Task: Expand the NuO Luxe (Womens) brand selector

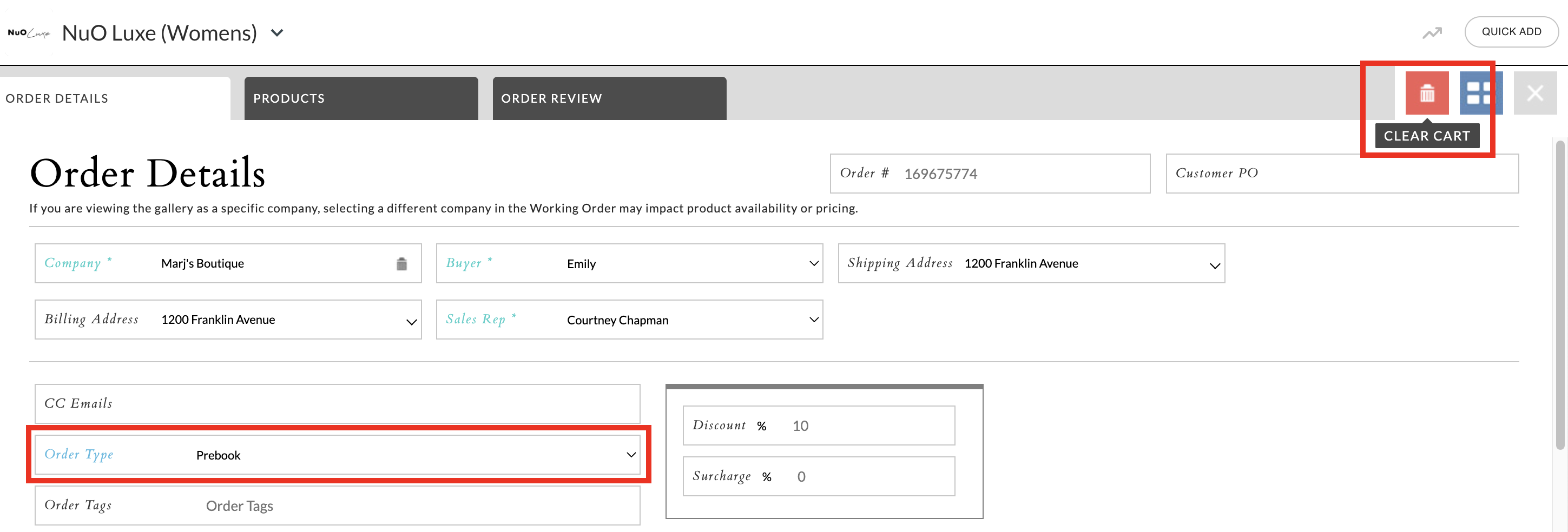Action: 277,34
